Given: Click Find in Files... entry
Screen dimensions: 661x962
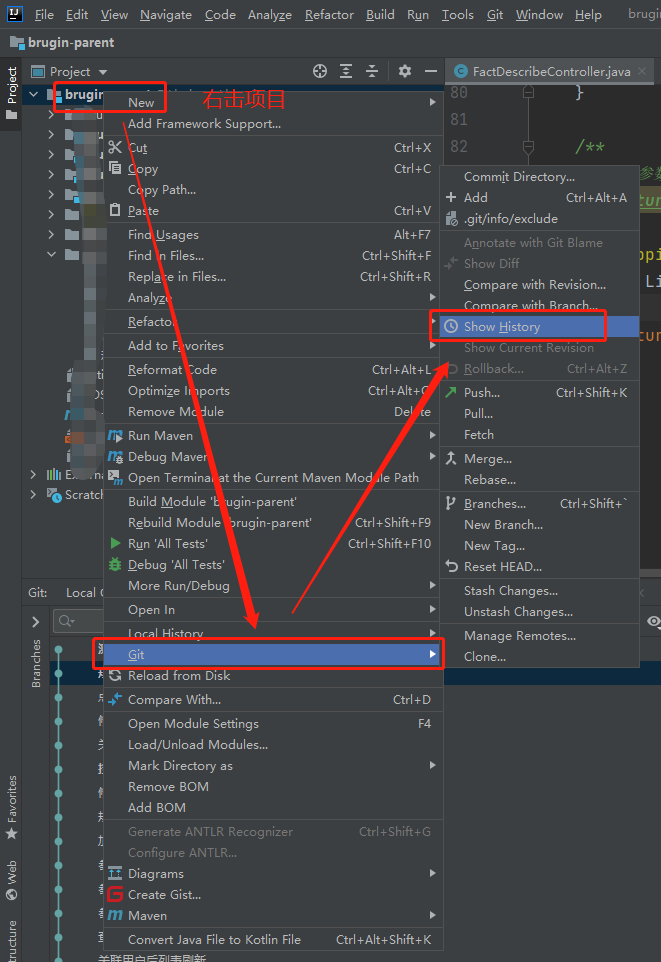Looking at the screenshot, I should click(274, 256).
